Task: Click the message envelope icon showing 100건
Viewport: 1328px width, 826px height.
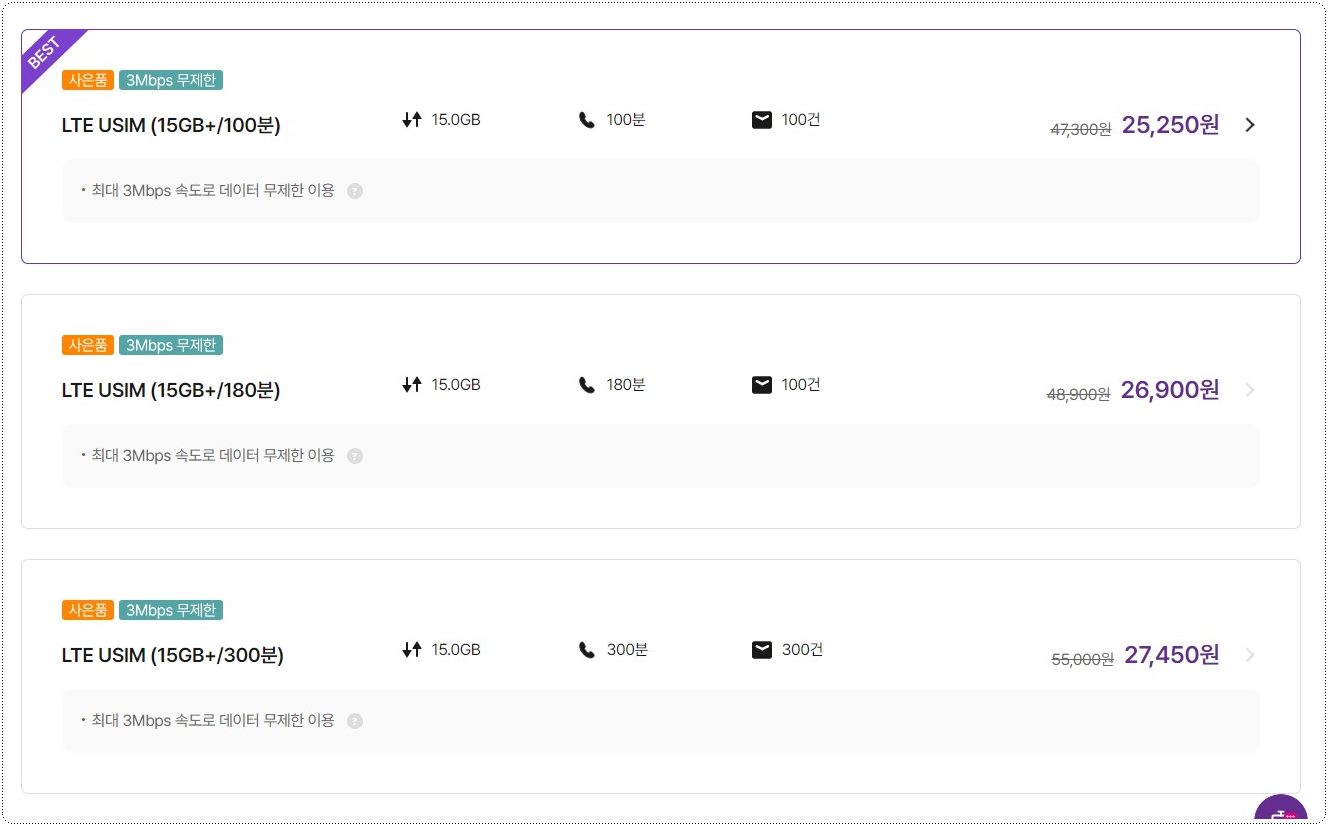Action: [762, 119]
